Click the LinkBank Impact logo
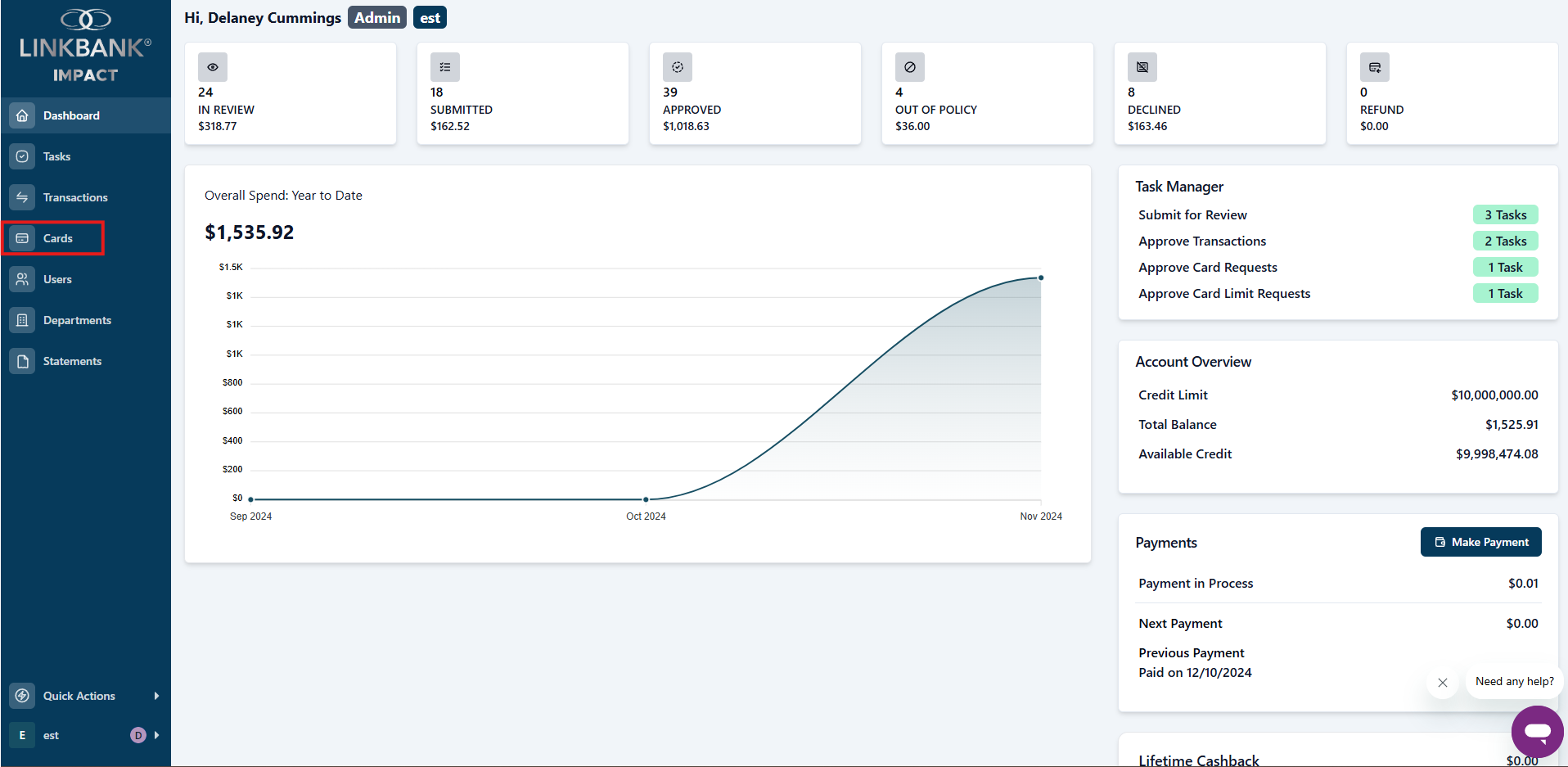Screen dimensions: 1568x767 85,46
